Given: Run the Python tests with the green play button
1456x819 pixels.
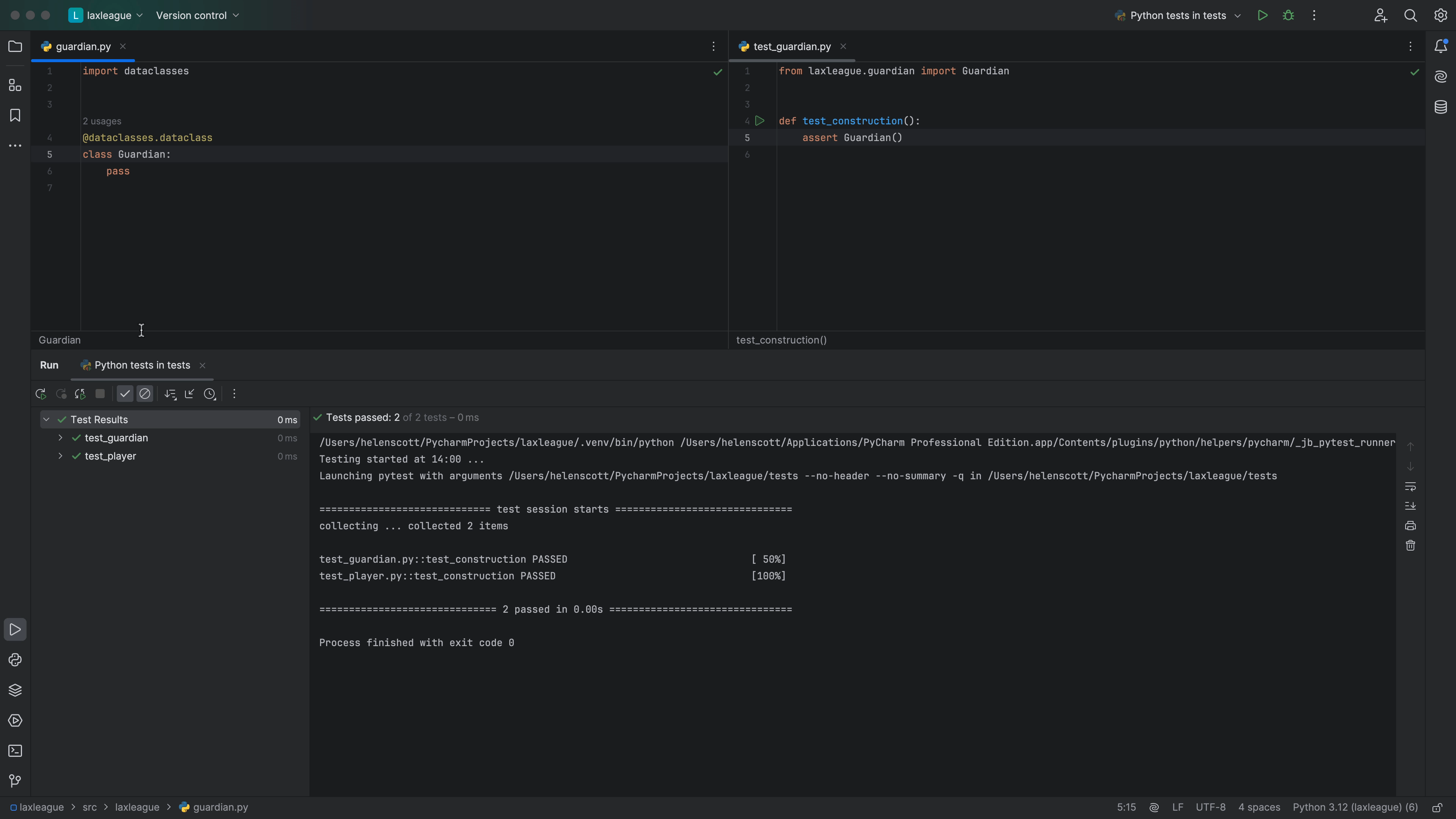Looking at the screenshot, I should pos(1262,15).
